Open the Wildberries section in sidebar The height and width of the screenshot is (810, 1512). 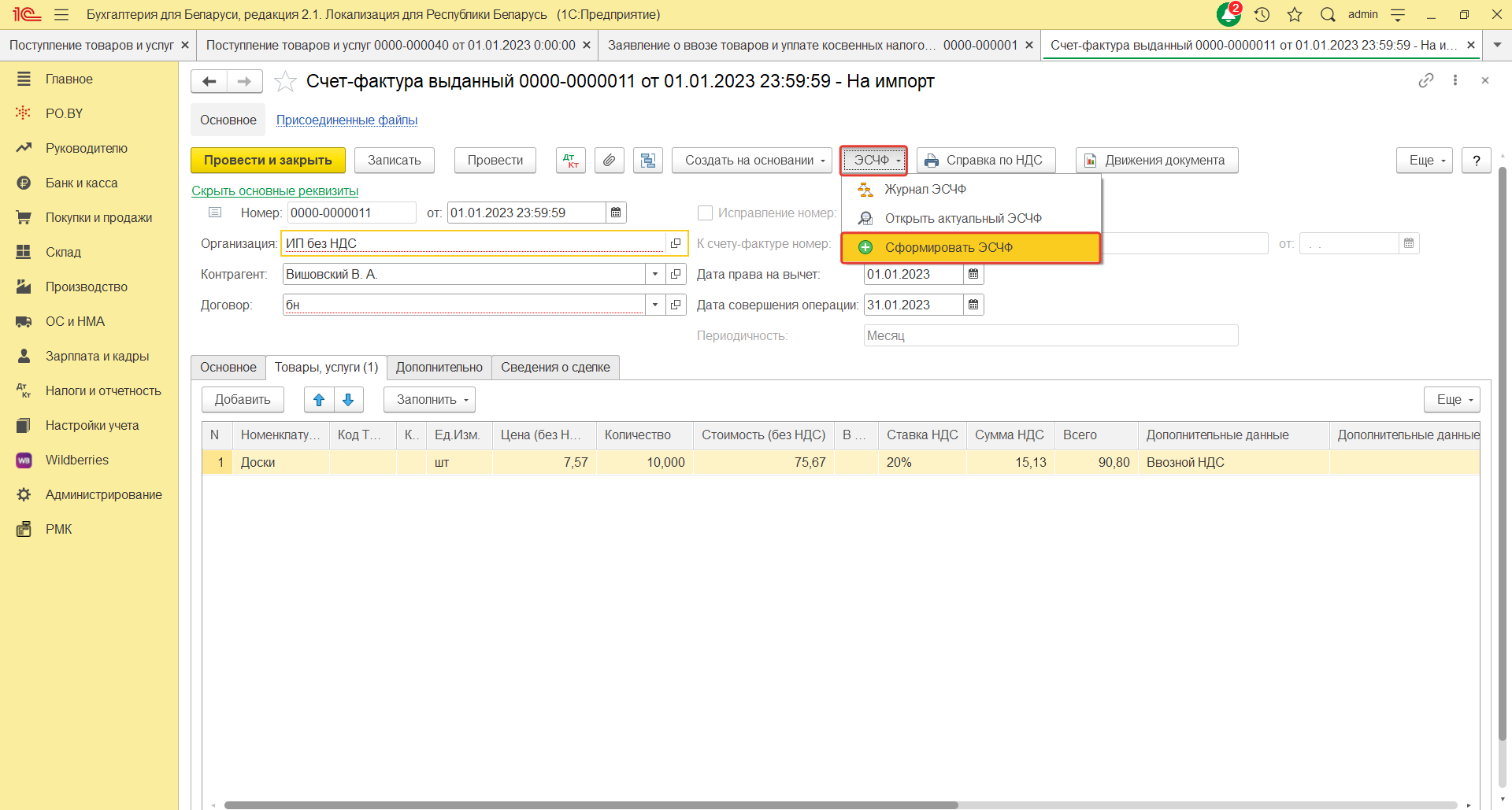tap(77, 460)
